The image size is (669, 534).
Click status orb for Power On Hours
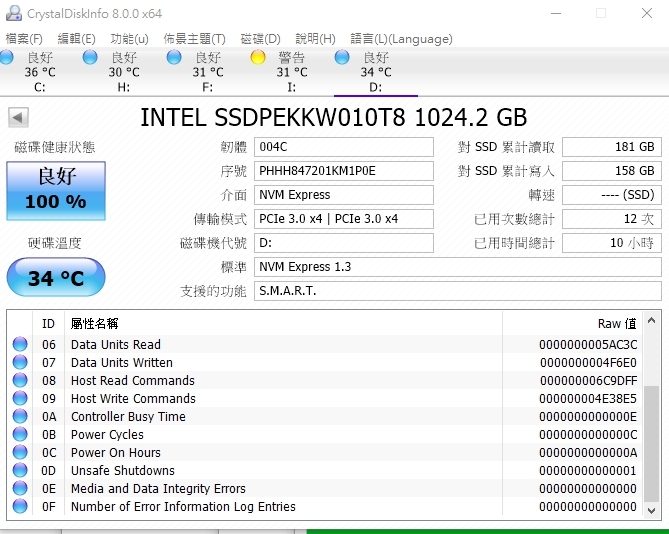pyautogui.click(x=20, y=452)
